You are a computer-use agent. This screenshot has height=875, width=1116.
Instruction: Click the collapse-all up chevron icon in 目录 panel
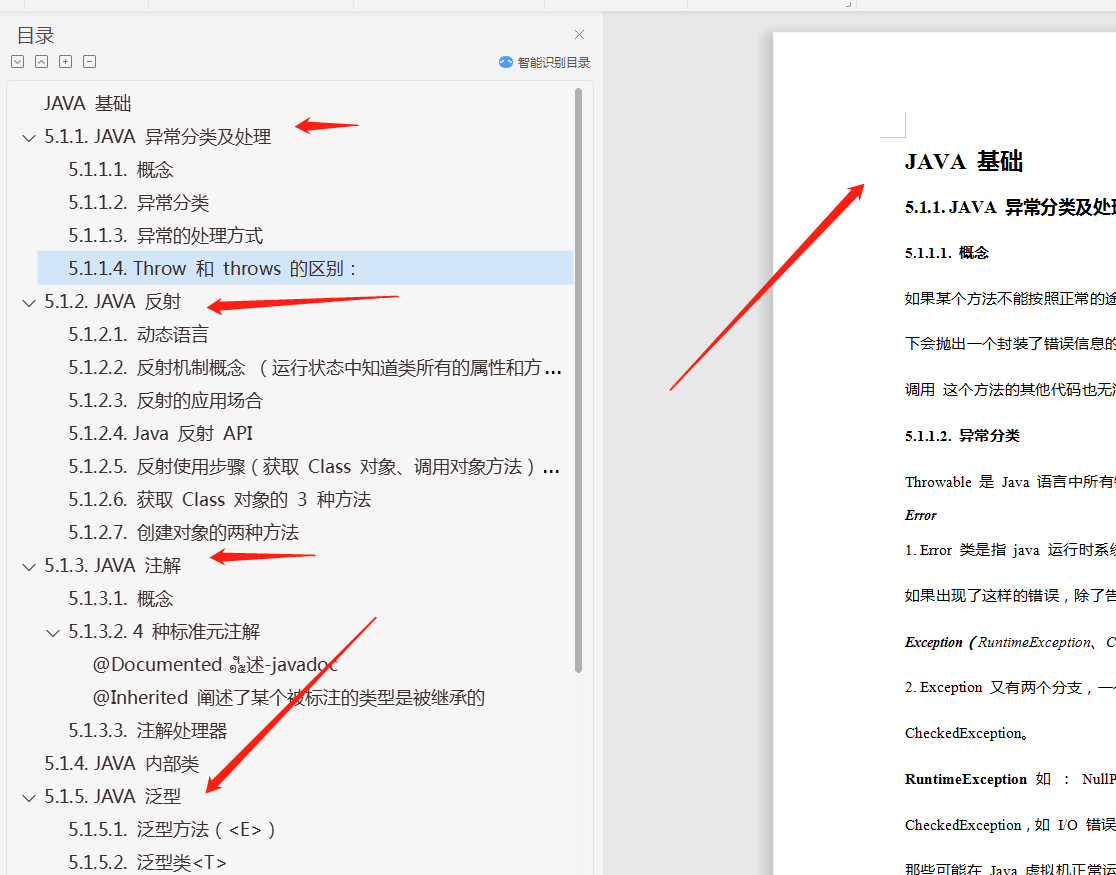click(42, 62)
